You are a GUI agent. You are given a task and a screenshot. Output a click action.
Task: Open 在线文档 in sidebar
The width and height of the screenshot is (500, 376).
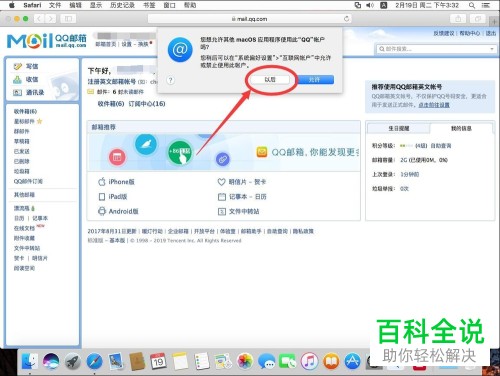24,228
